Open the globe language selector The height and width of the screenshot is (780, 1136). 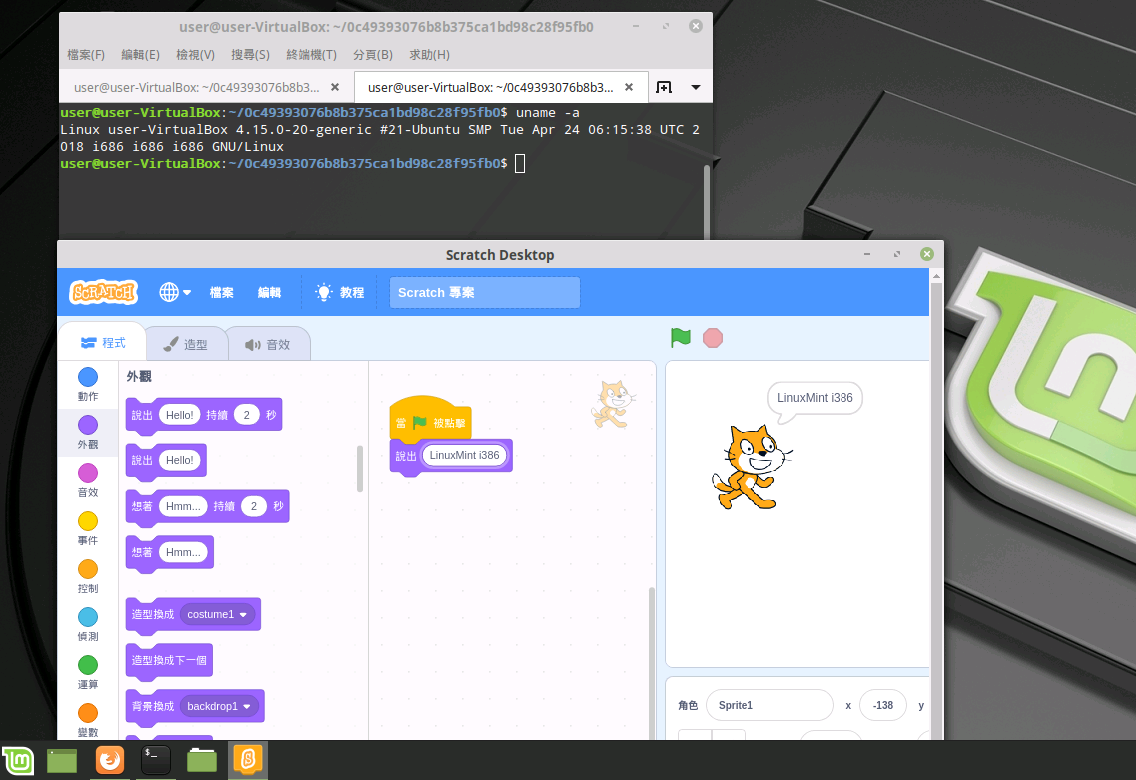point(175,292)
